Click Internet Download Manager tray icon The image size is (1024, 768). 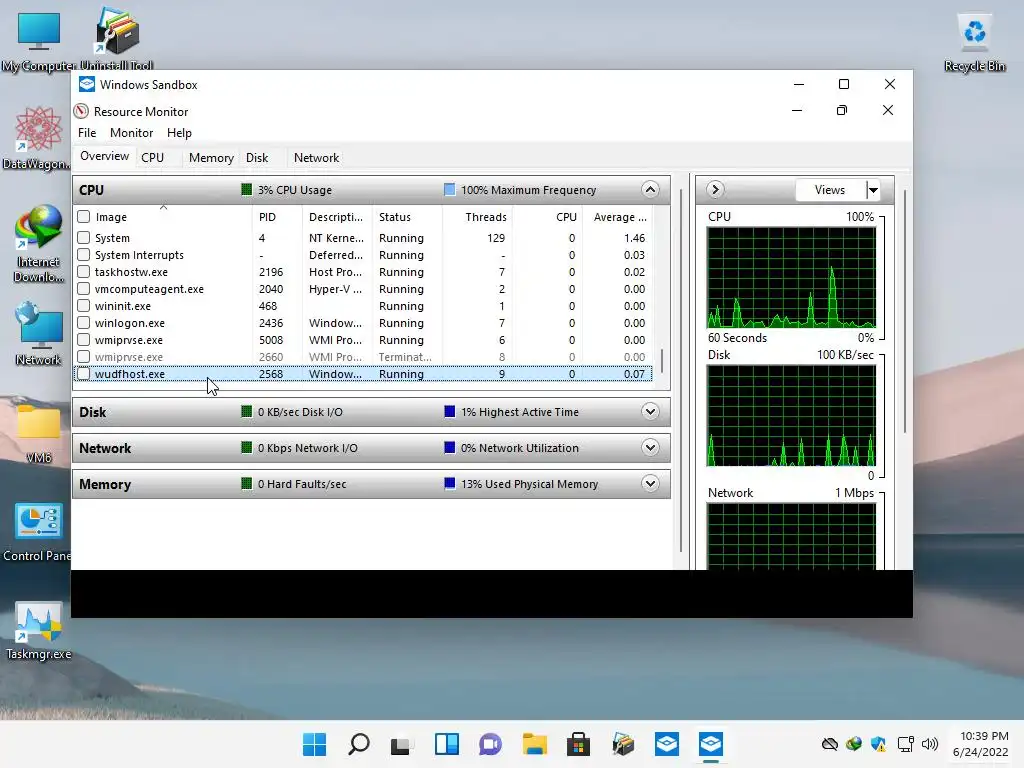pos(854,744)
